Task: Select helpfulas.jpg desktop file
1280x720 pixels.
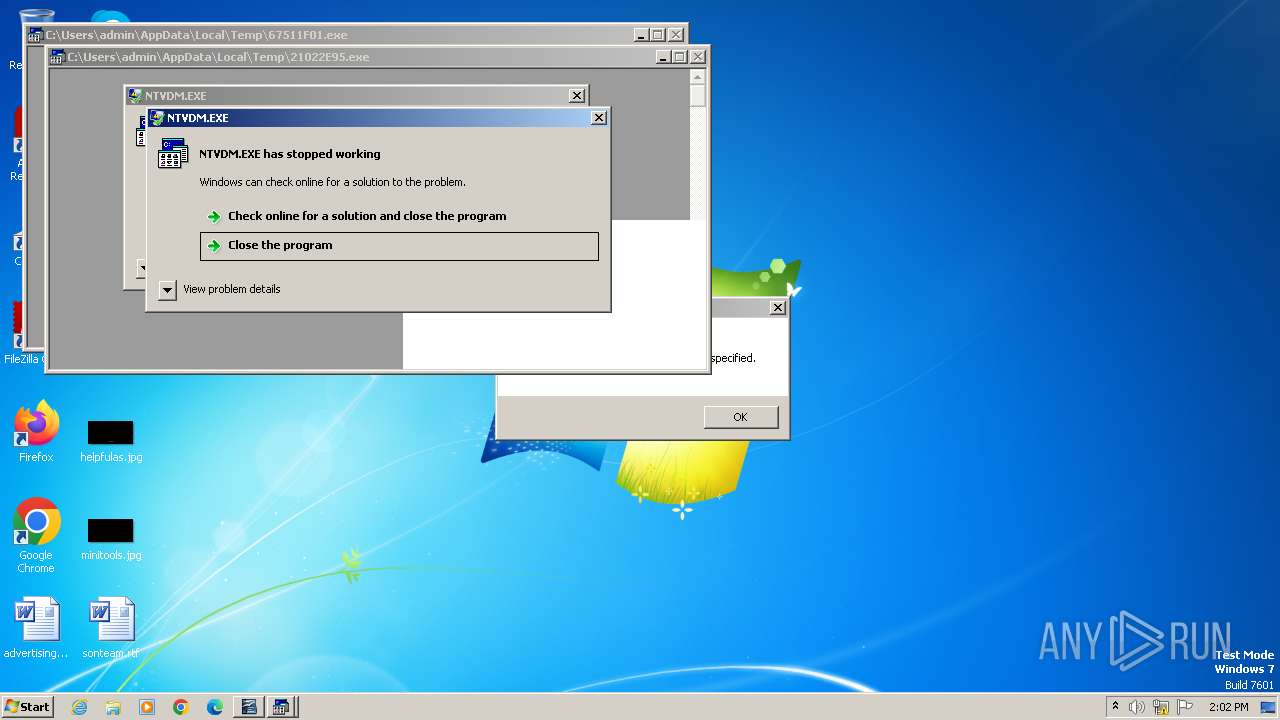Action: 111,441
